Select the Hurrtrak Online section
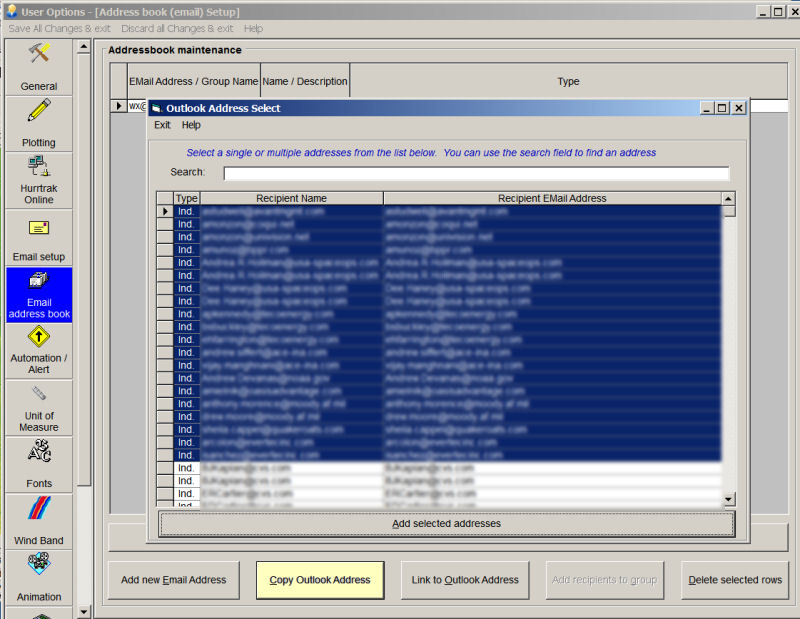The width and height of the screenshot is (800, 619). (x=39, y=180)
